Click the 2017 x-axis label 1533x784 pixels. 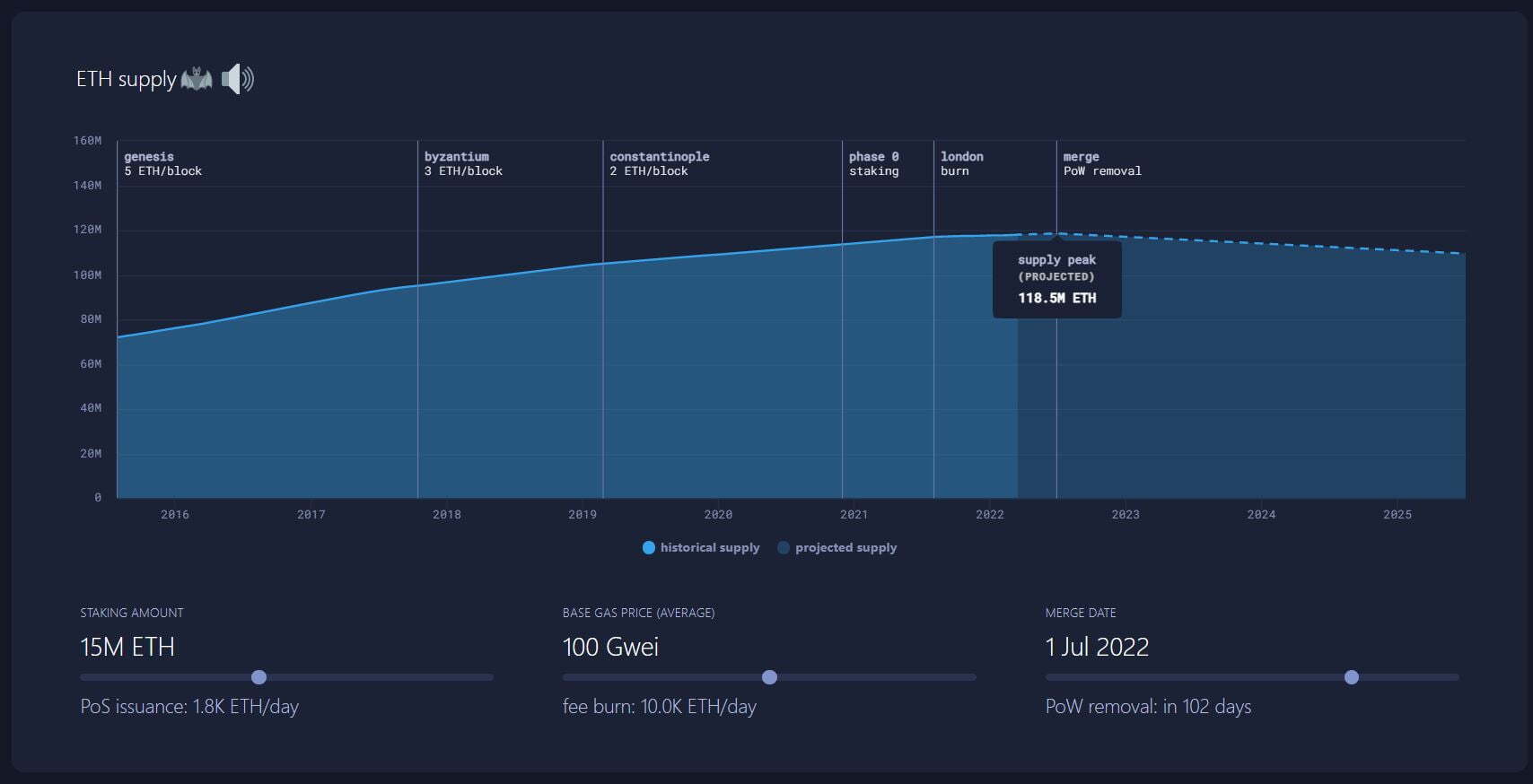[311, 515]
